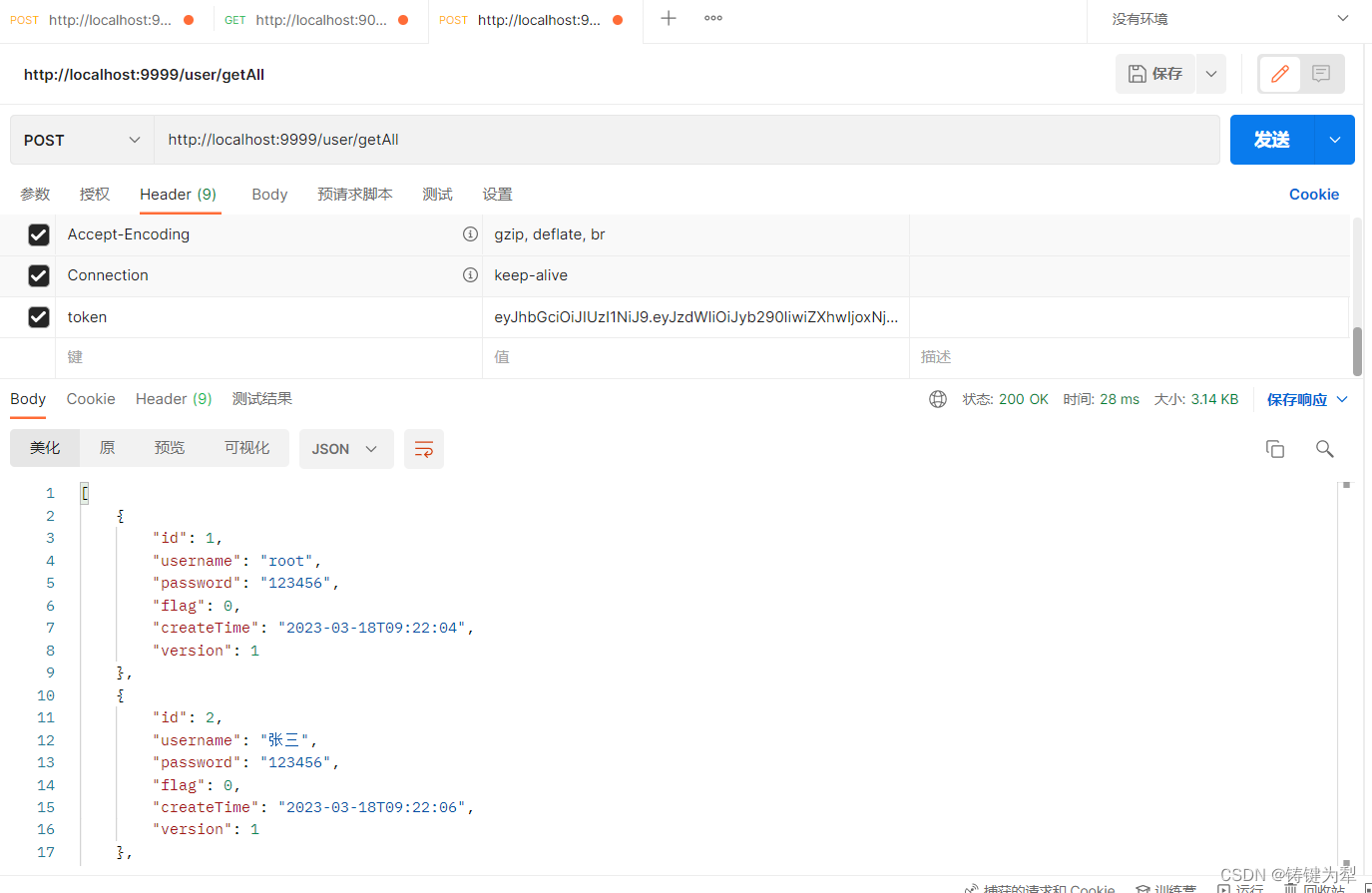The height and width of the screenshot is (893, 1372).
Task: Click the 键 new header key field
Action: pyautogui.click(x=268, y=357)
